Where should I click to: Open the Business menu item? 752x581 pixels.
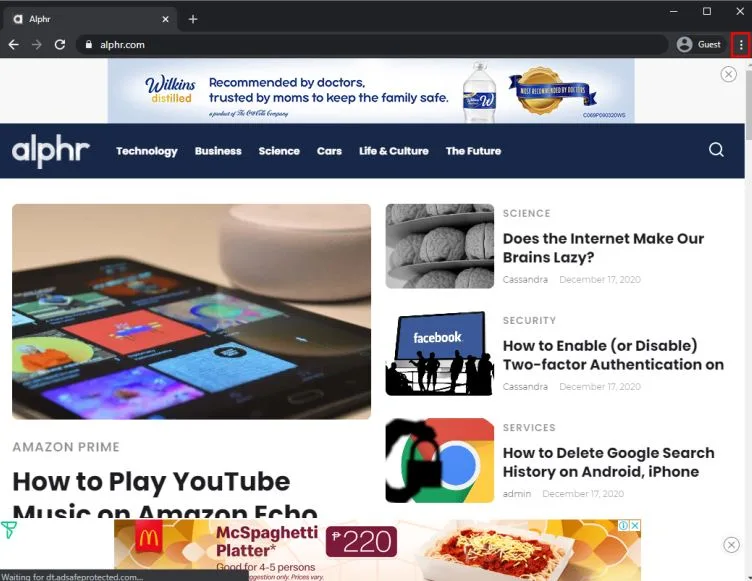[218, 151]
